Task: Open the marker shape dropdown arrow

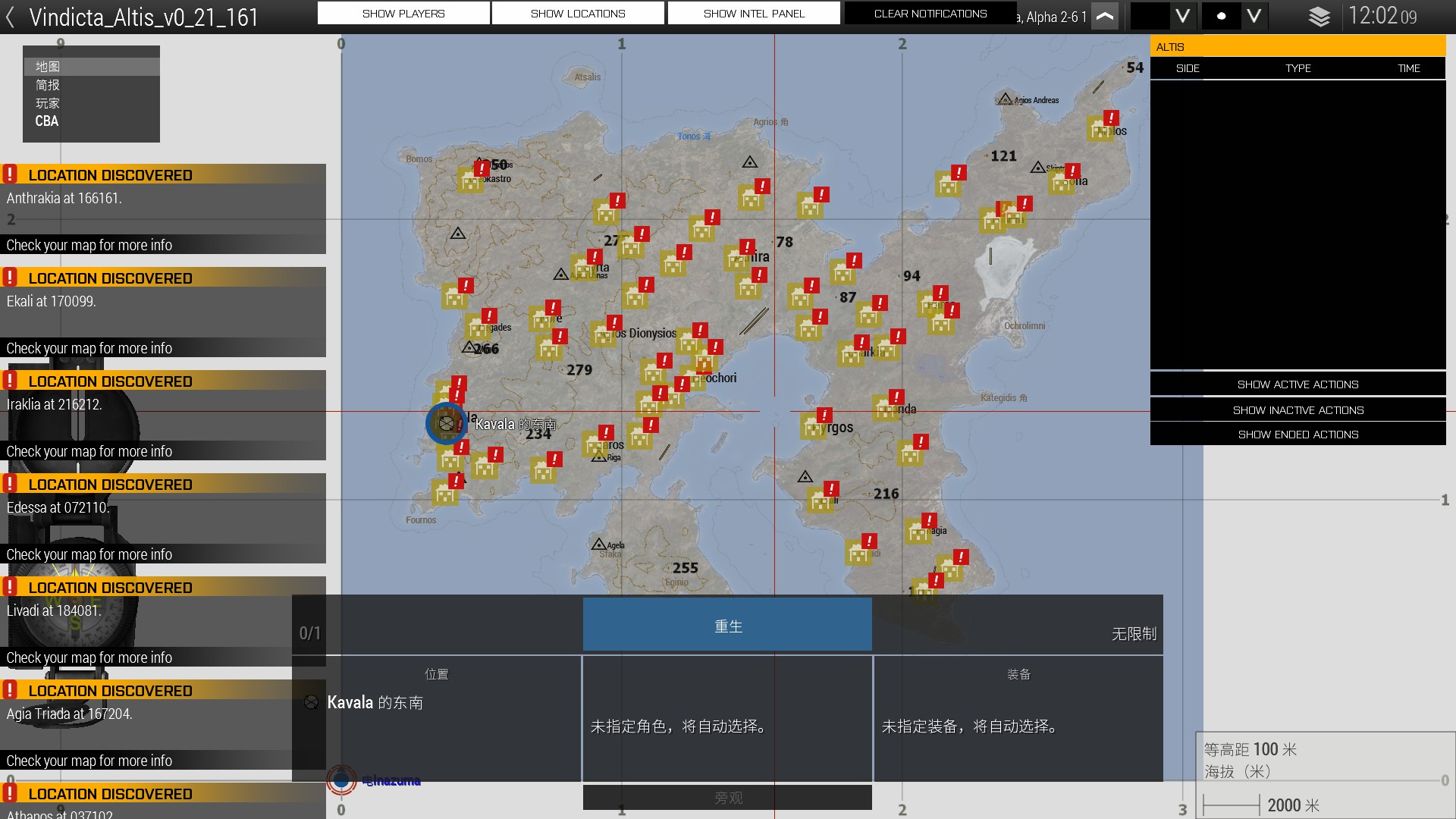Action: 1254,16
